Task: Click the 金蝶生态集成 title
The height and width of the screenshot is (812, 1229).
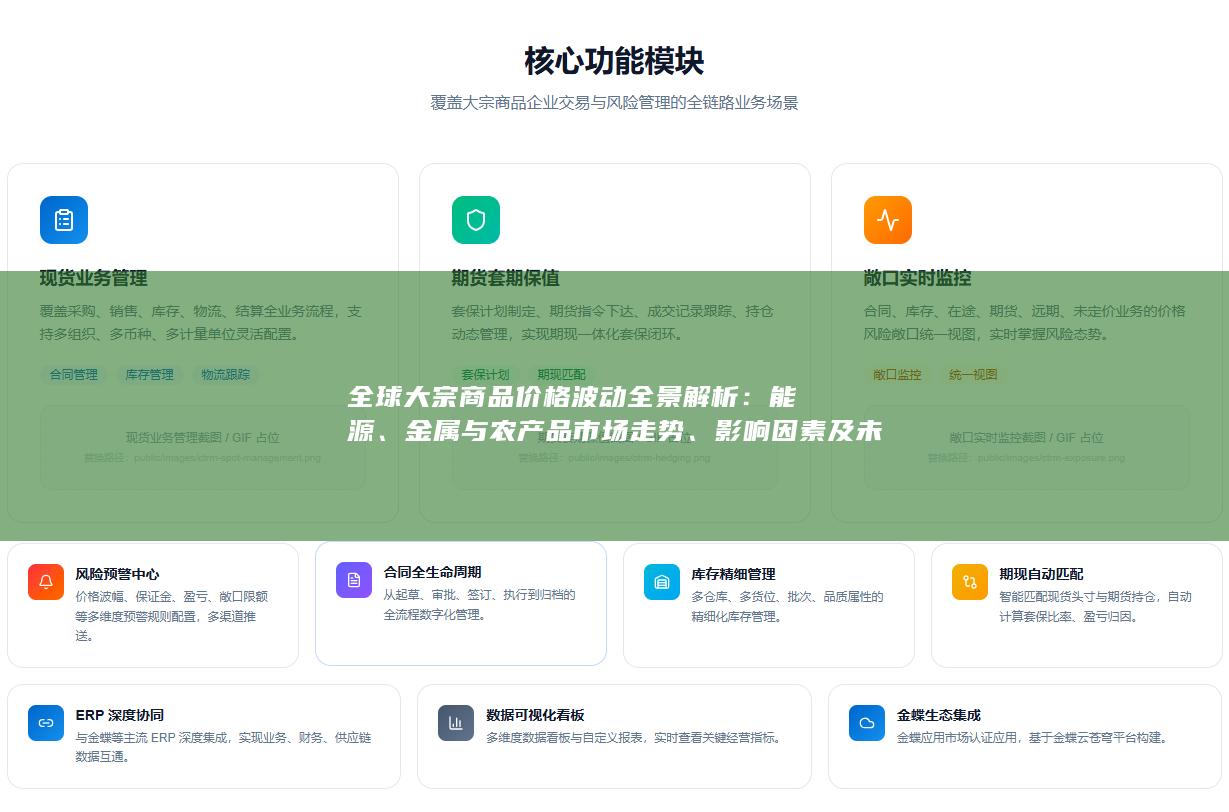Action: 939,715
